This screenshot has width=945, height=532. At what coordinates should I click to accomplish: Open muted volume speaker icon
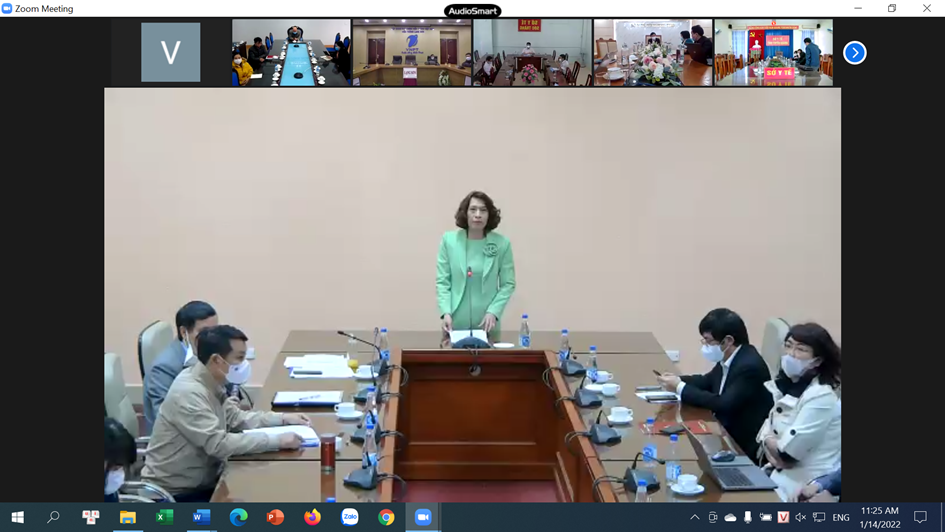[801, 517]
